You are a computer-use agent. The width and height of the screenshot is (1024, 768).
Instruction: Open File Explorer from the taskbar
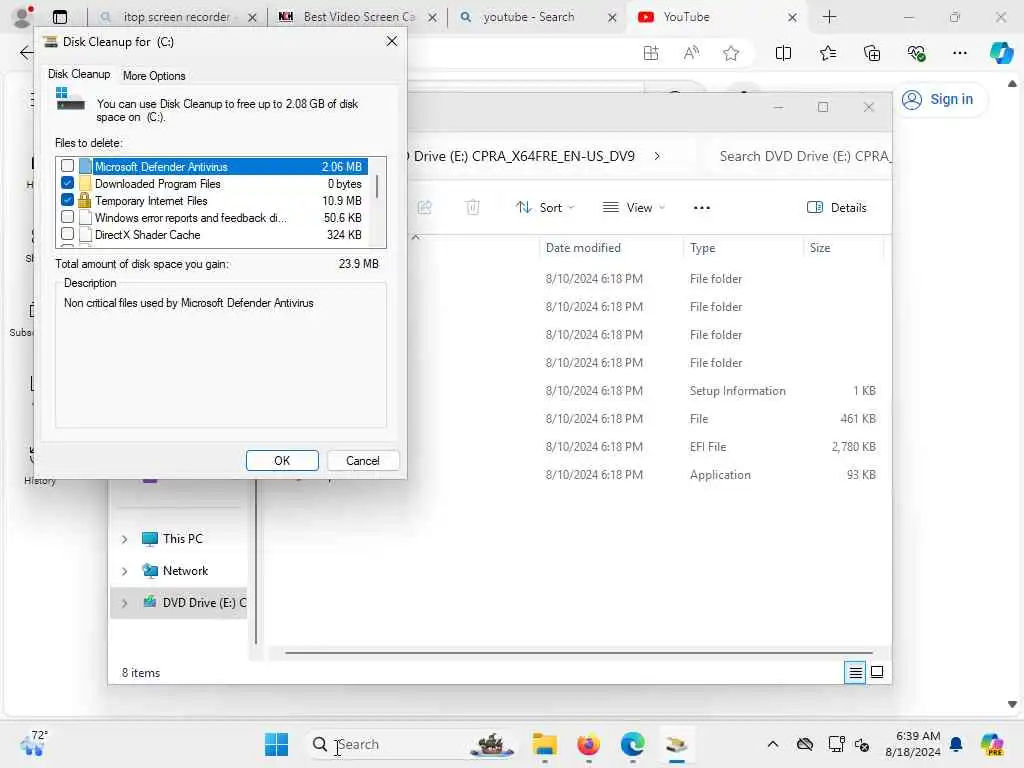coord(545,744)
